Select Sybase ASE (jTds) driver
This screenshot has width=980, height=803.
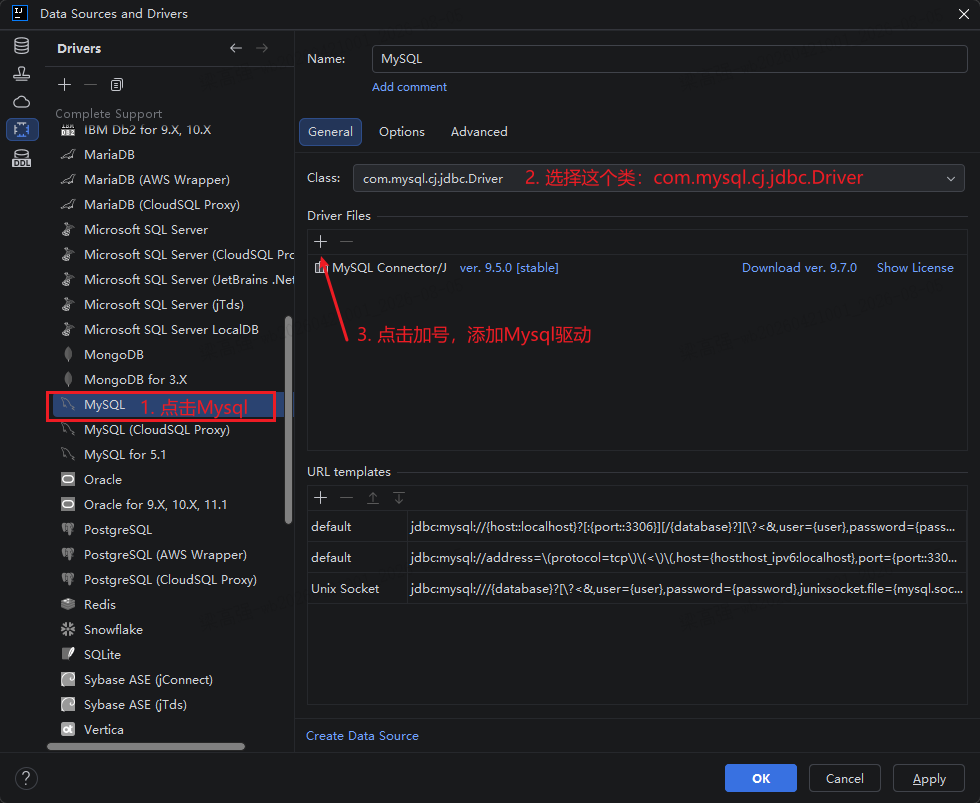click(135, 704)
